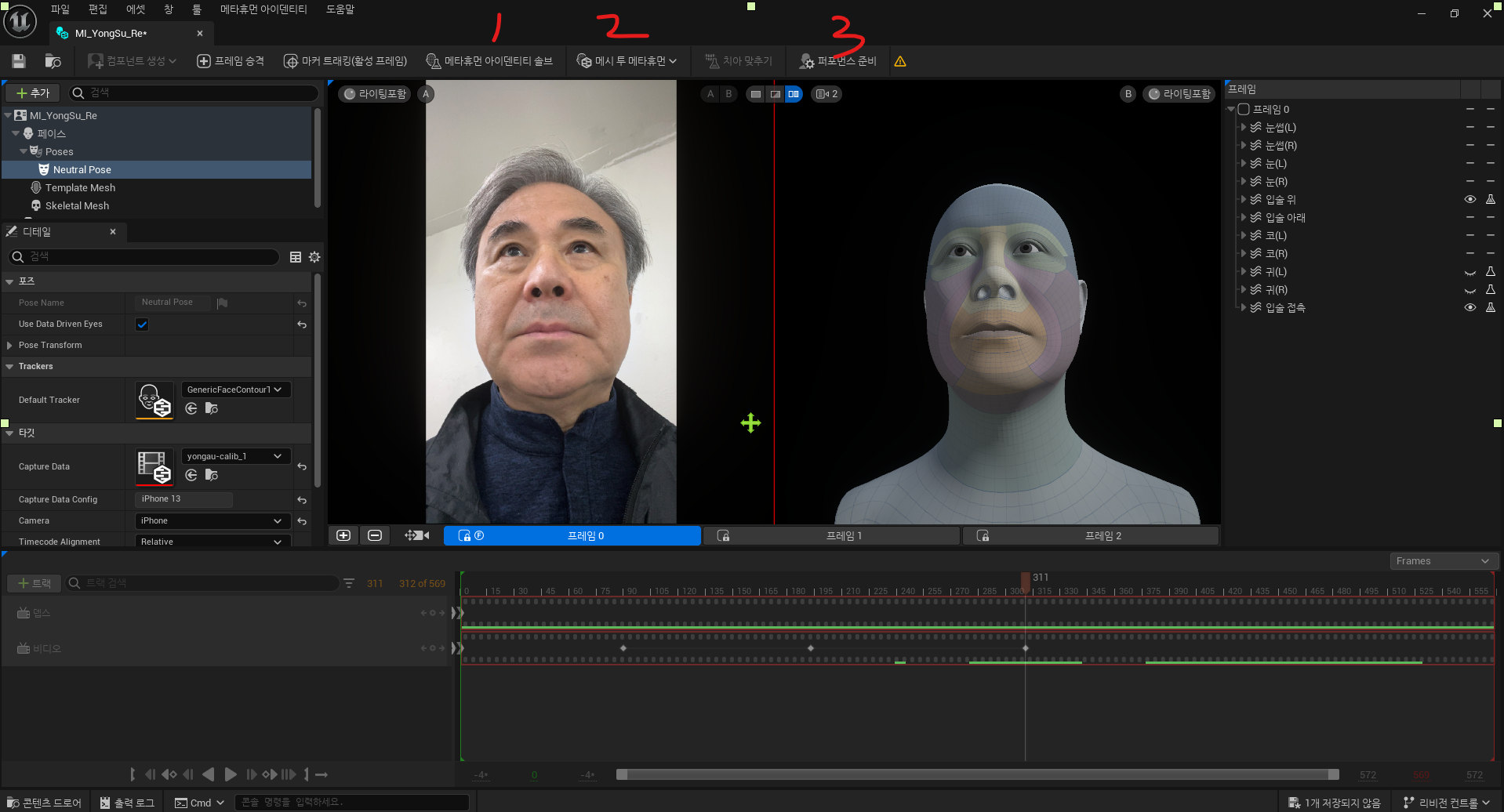
Task: Click the Default Tracker asset thumbnail
Action: pos(154,400)
